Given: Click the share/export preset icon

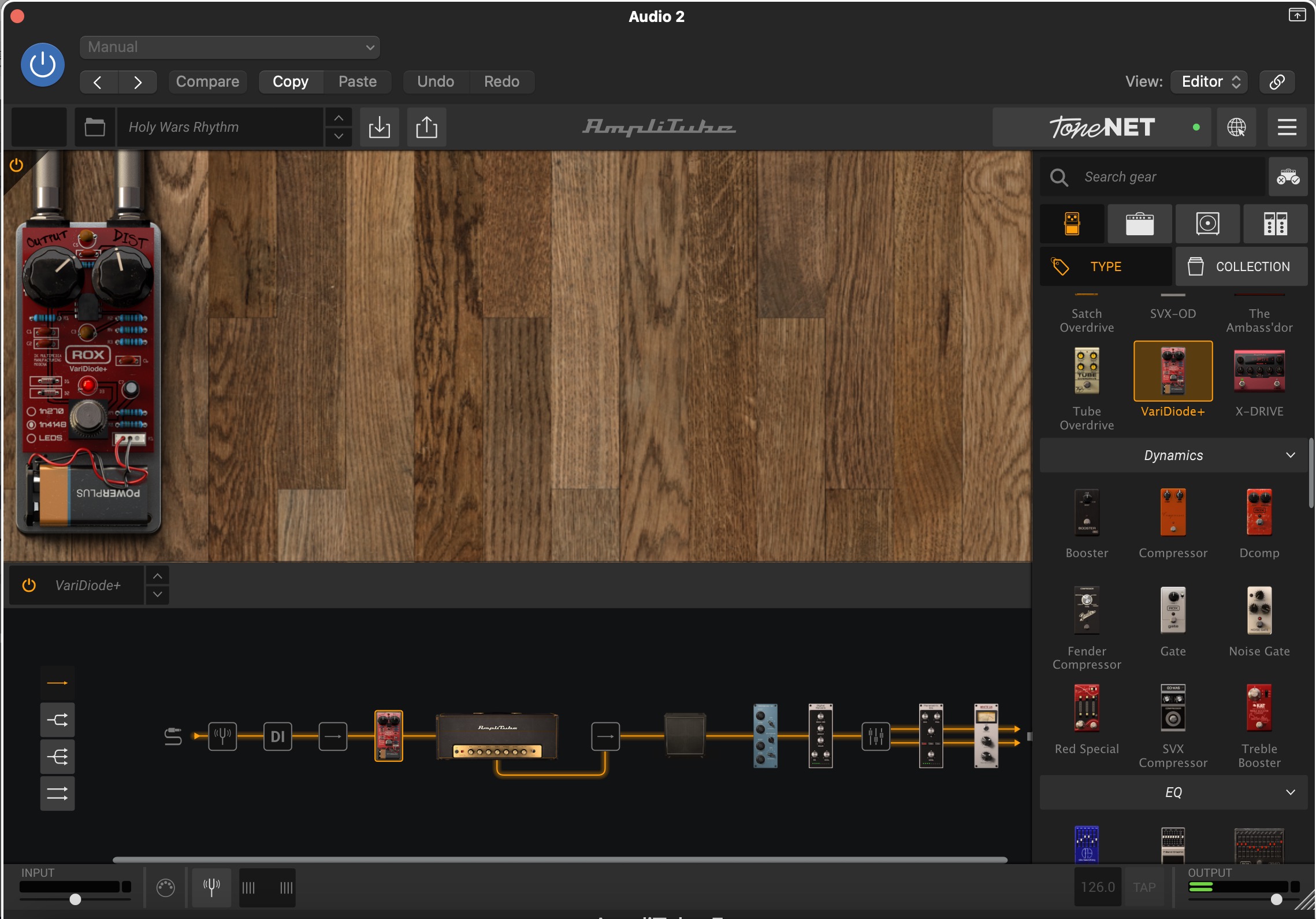Looking at the screenshot, I should tap(426, 127).
